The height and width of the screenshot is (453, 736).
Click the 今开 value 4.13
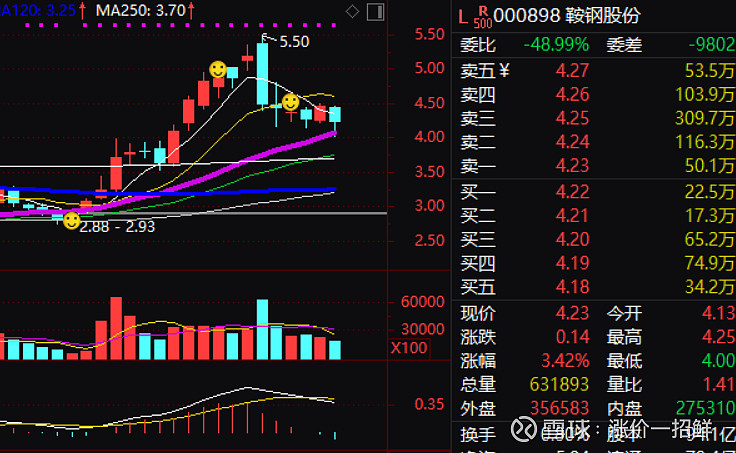[x=718, y=313]
